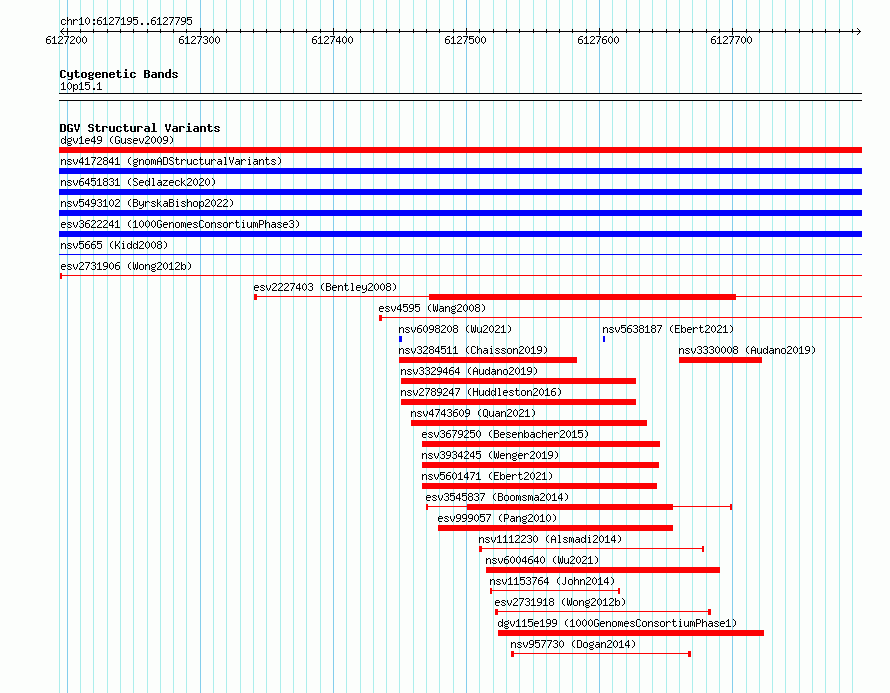Click the red nsv5601471 Ebert2021 bar
The image size is (890, 693).
coord(539,486)
